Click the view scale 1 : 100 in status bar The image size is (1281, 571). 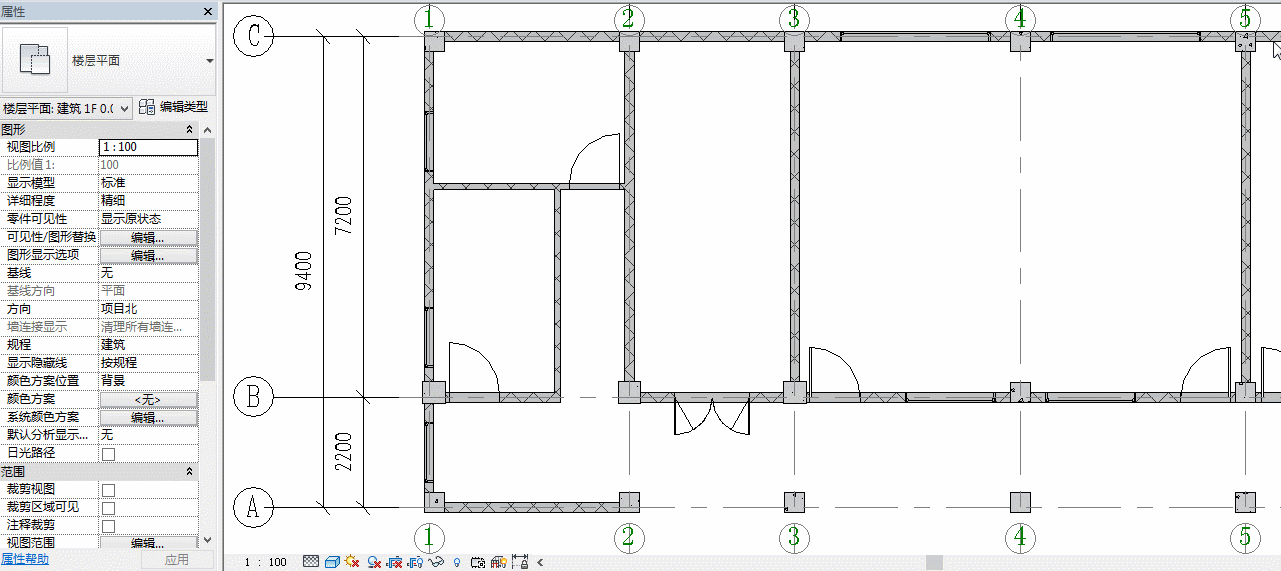[x=266, y=562]
